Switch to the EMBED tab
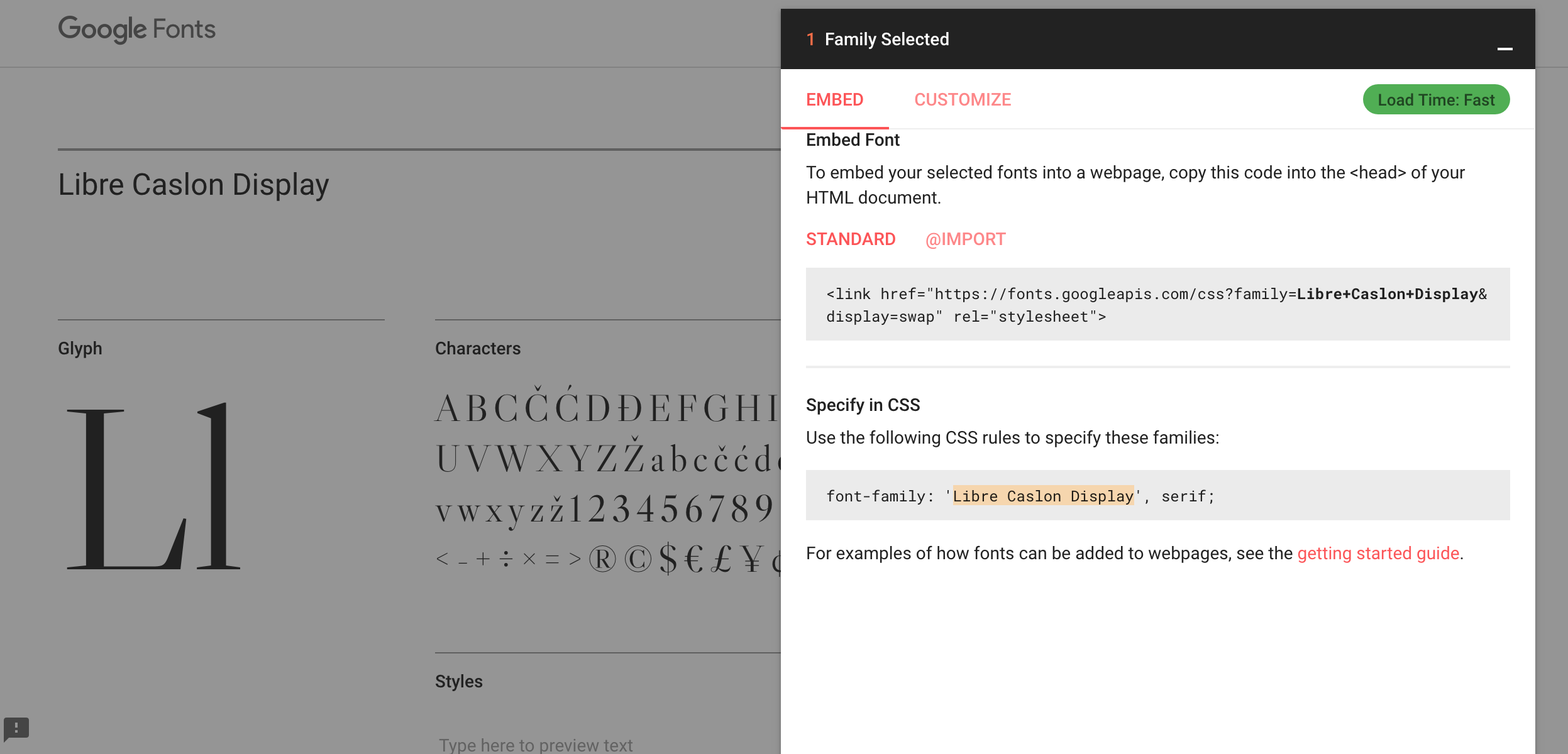The width and height of the screenshot is (1568, 754). [x=834, y=99]
